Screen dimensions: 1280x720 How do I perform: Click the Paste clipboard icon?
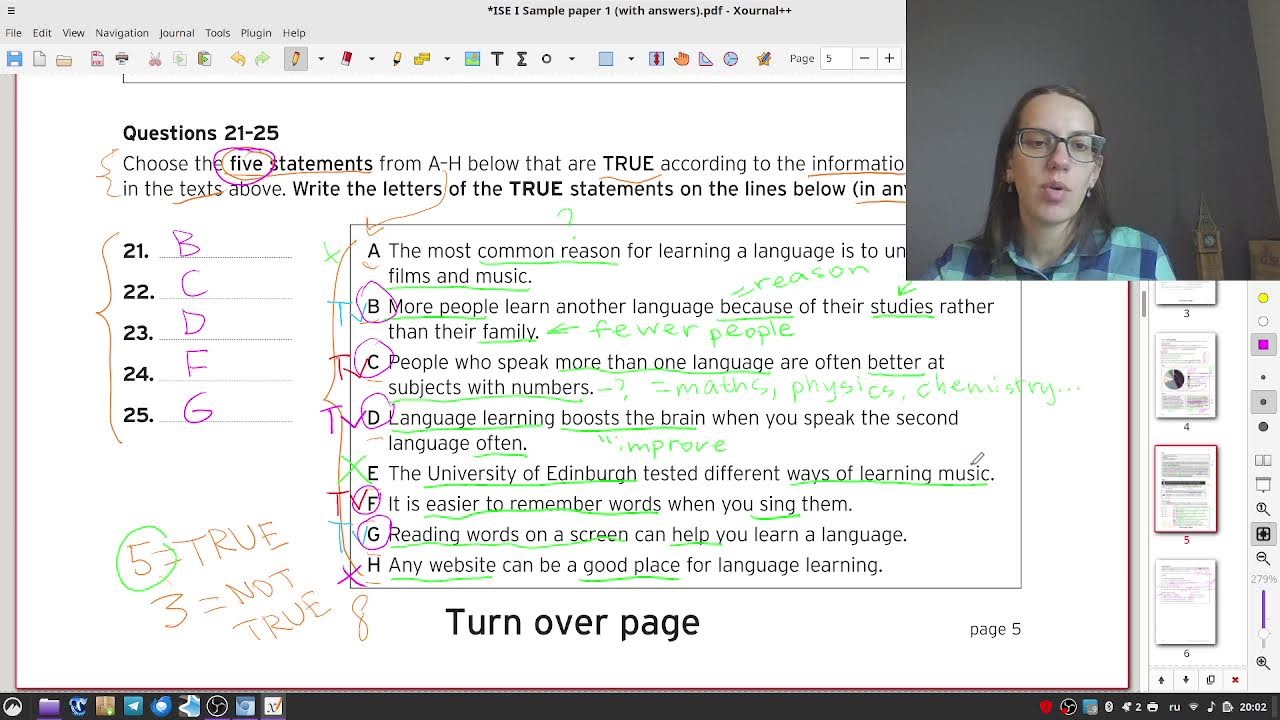click(204, 59)
